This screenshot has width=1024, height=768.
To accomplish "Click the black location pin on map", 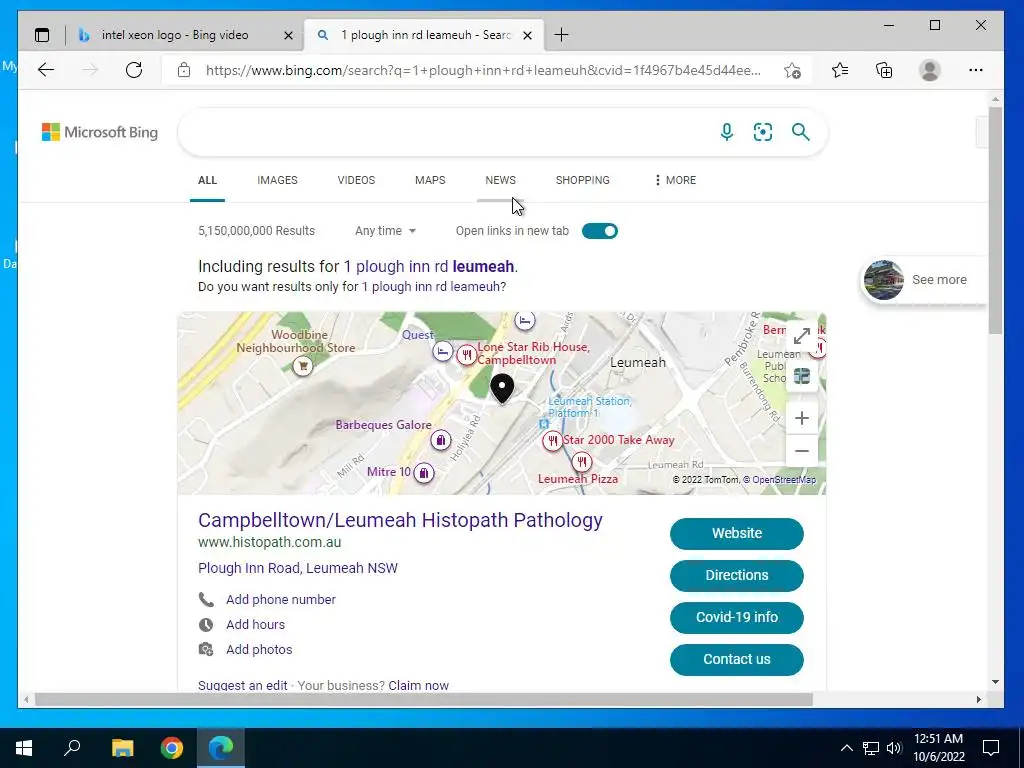I will click(x=502, y=389).
